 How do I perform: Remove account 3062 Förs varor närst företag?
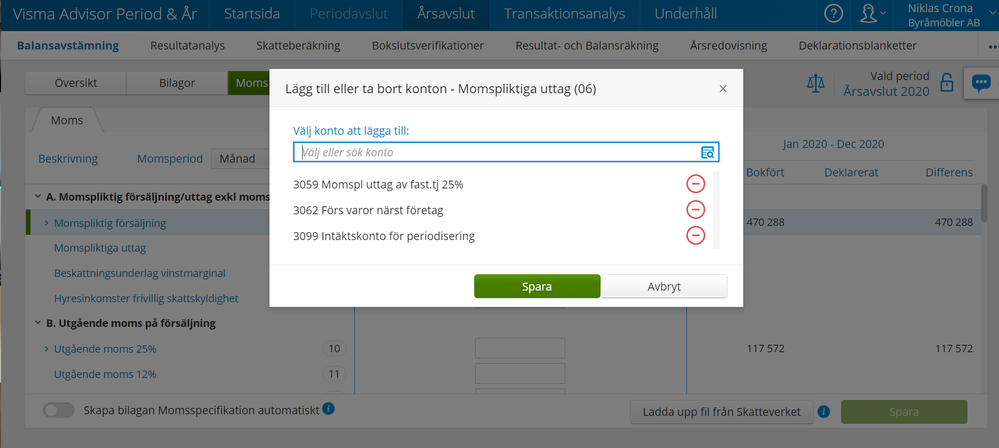tap(695, 210)
